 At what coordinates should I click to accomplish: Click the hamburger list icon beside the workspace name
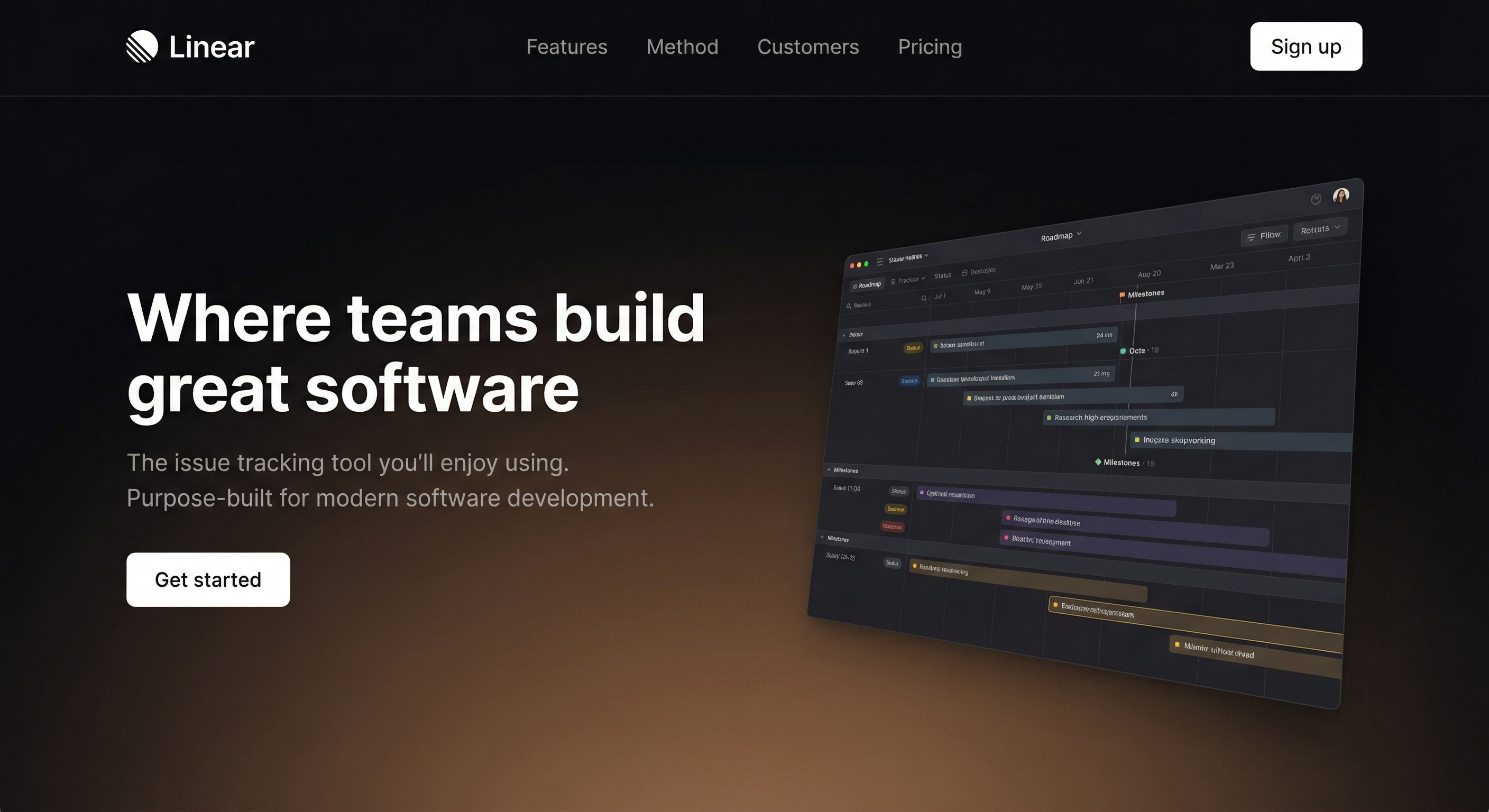[880, 262]
